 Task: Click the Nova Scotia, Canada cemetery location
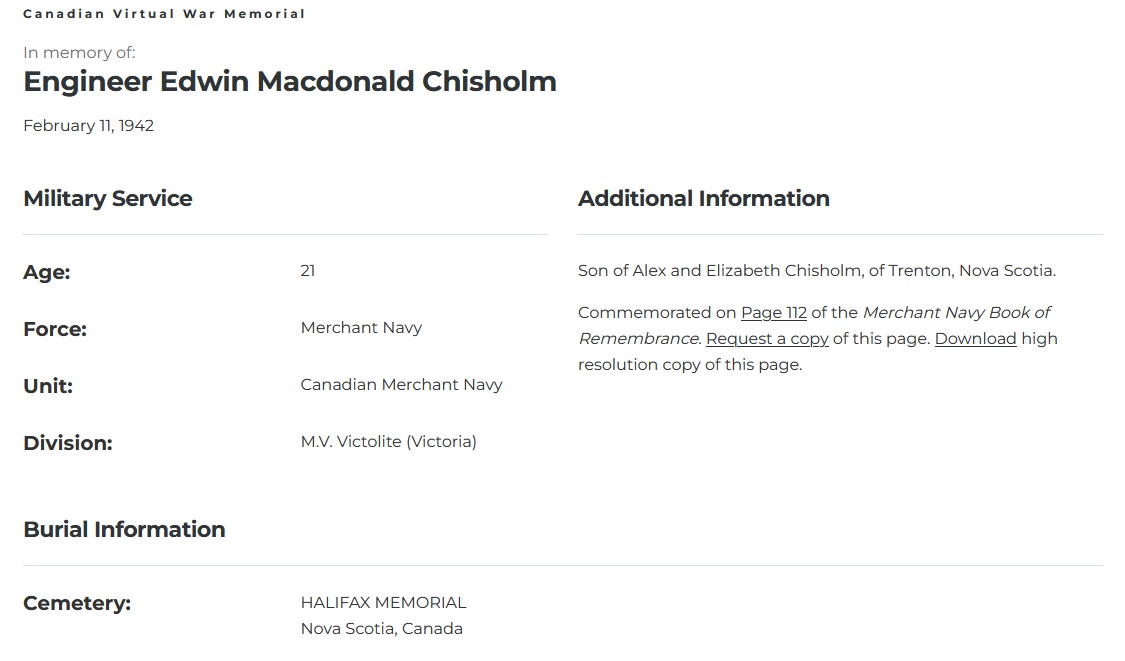[381, 629]
